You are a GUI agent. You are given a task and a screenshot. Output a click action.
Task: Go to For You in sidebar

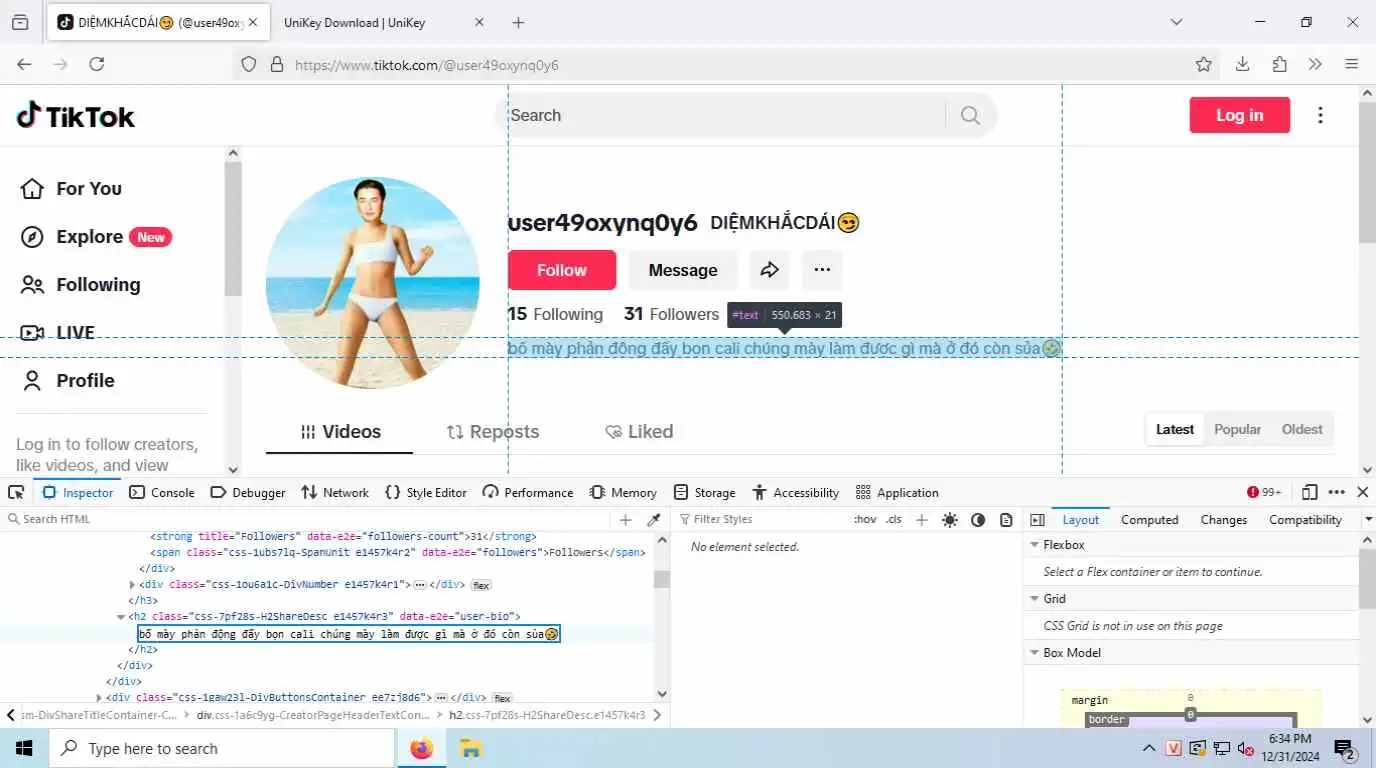tap(71, 188)
